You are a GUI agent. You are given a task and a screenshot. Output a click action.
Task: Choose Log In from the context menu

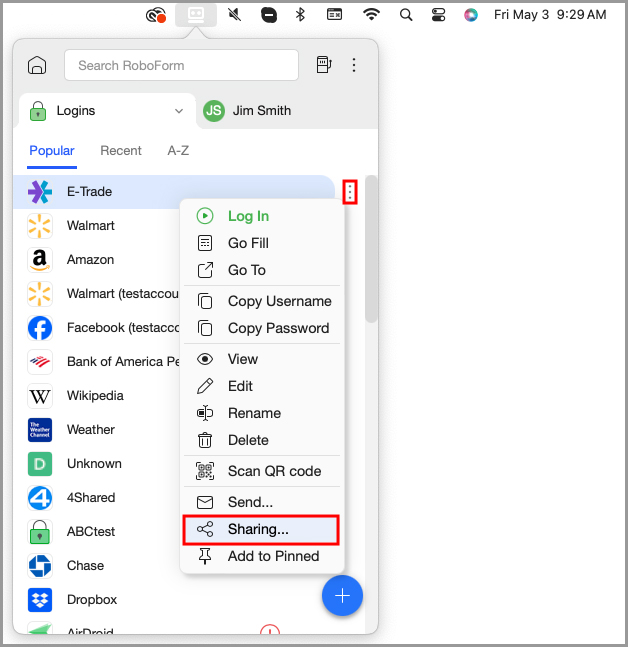tap(262, 216)
